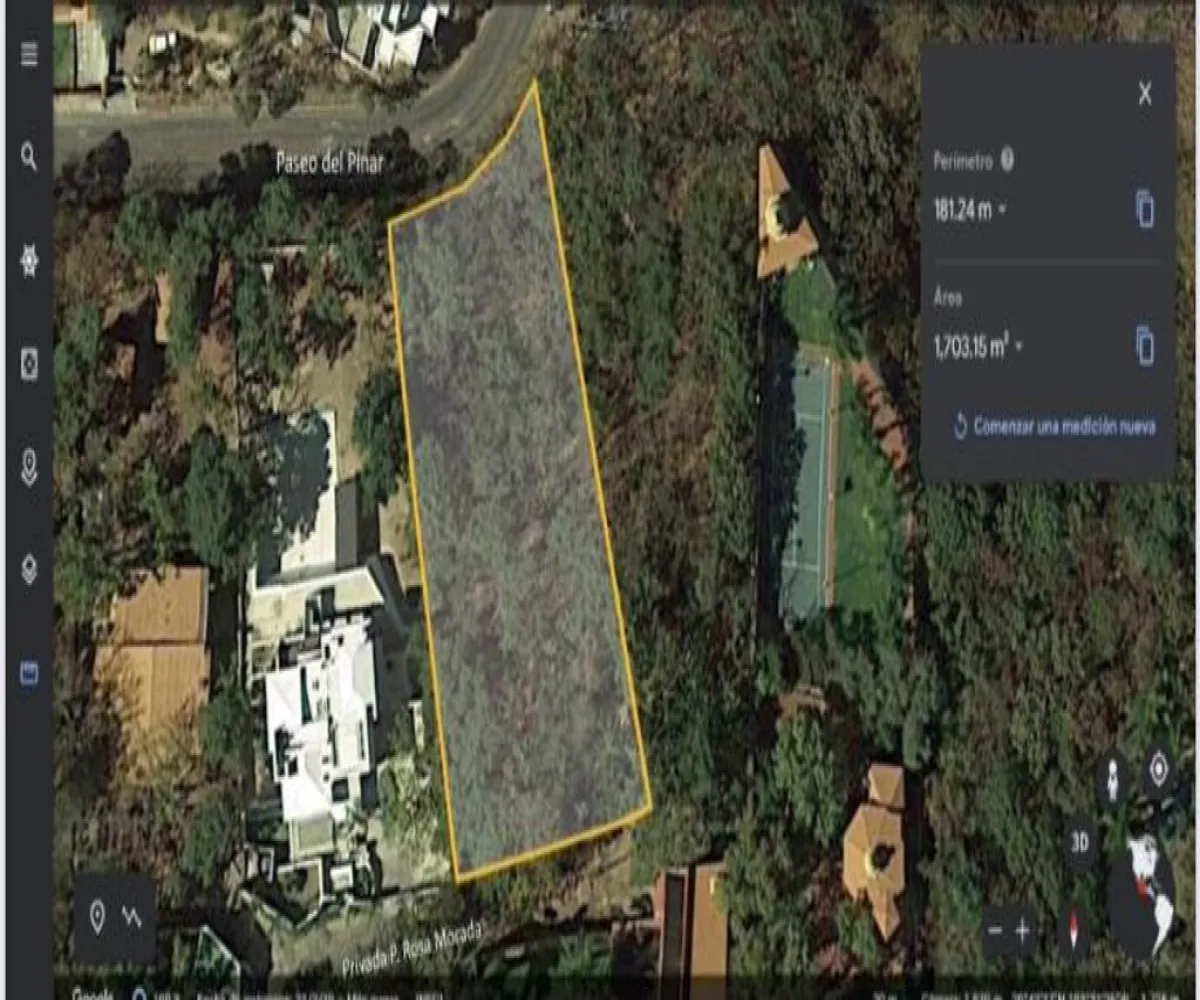The image size is (1200, 1000).
Task: Click the fly to my location target
Action: click(1159, 768)
